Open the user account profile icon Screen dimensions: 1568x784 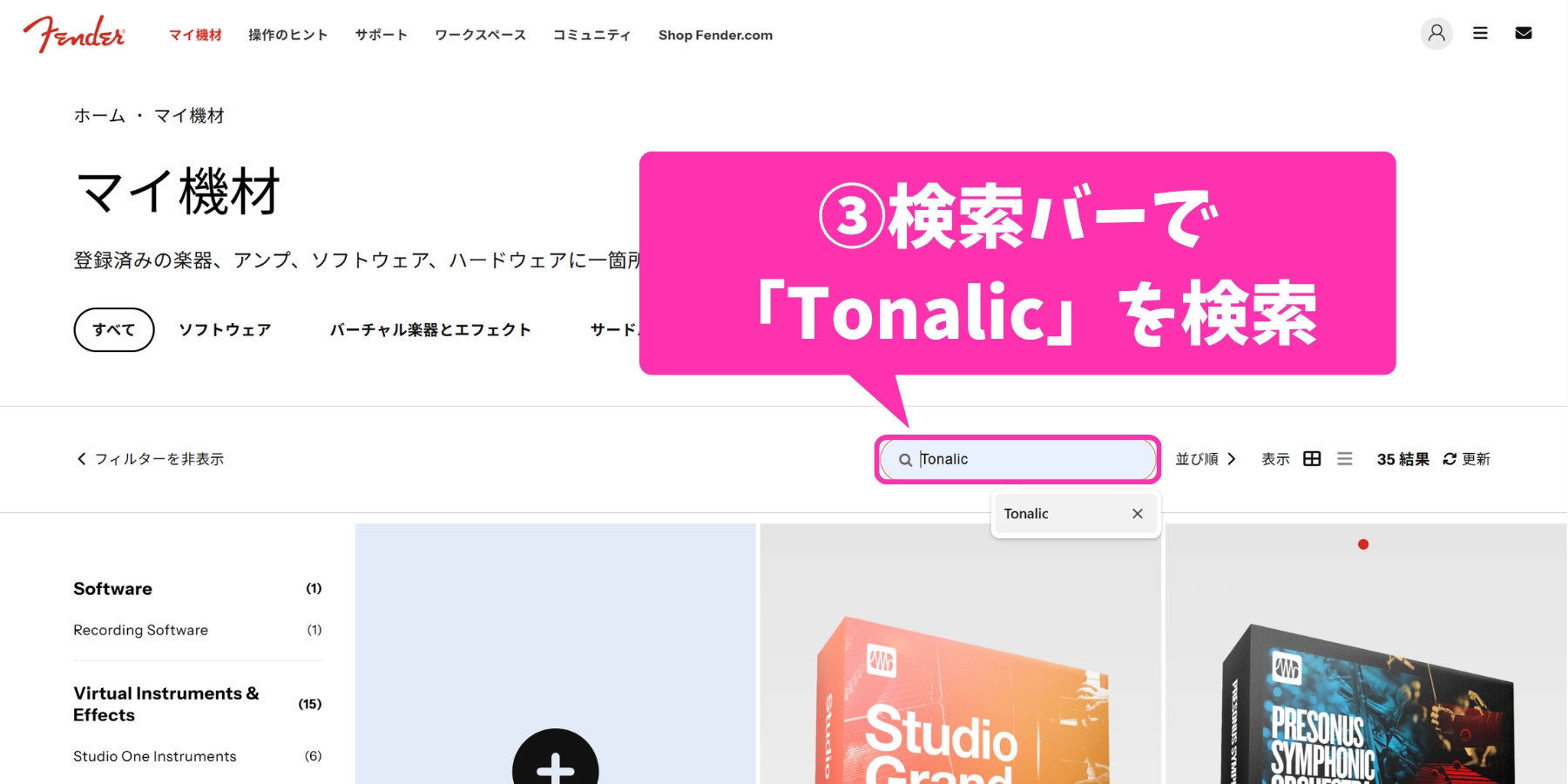1436,34
